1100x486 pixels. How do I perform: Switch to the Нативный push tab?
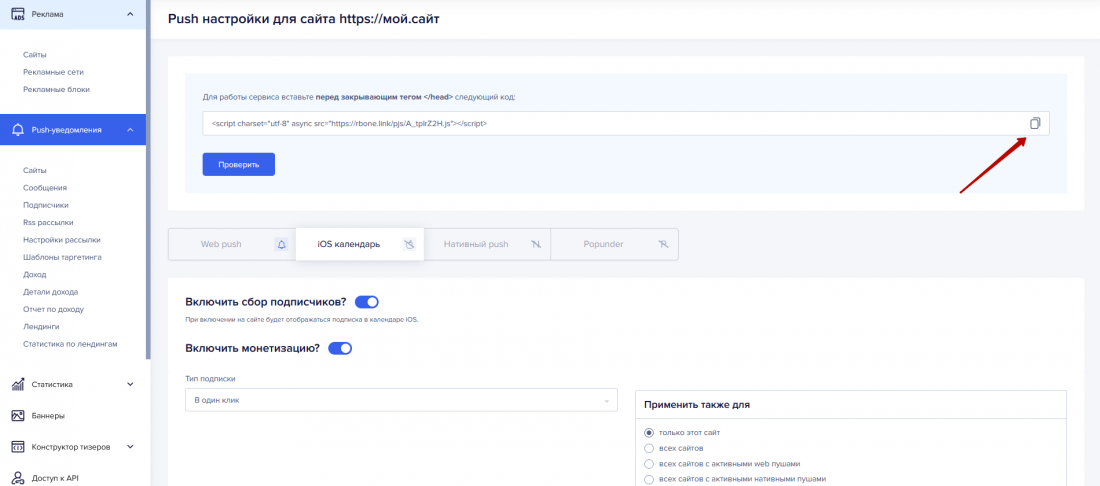pos(487,244)
